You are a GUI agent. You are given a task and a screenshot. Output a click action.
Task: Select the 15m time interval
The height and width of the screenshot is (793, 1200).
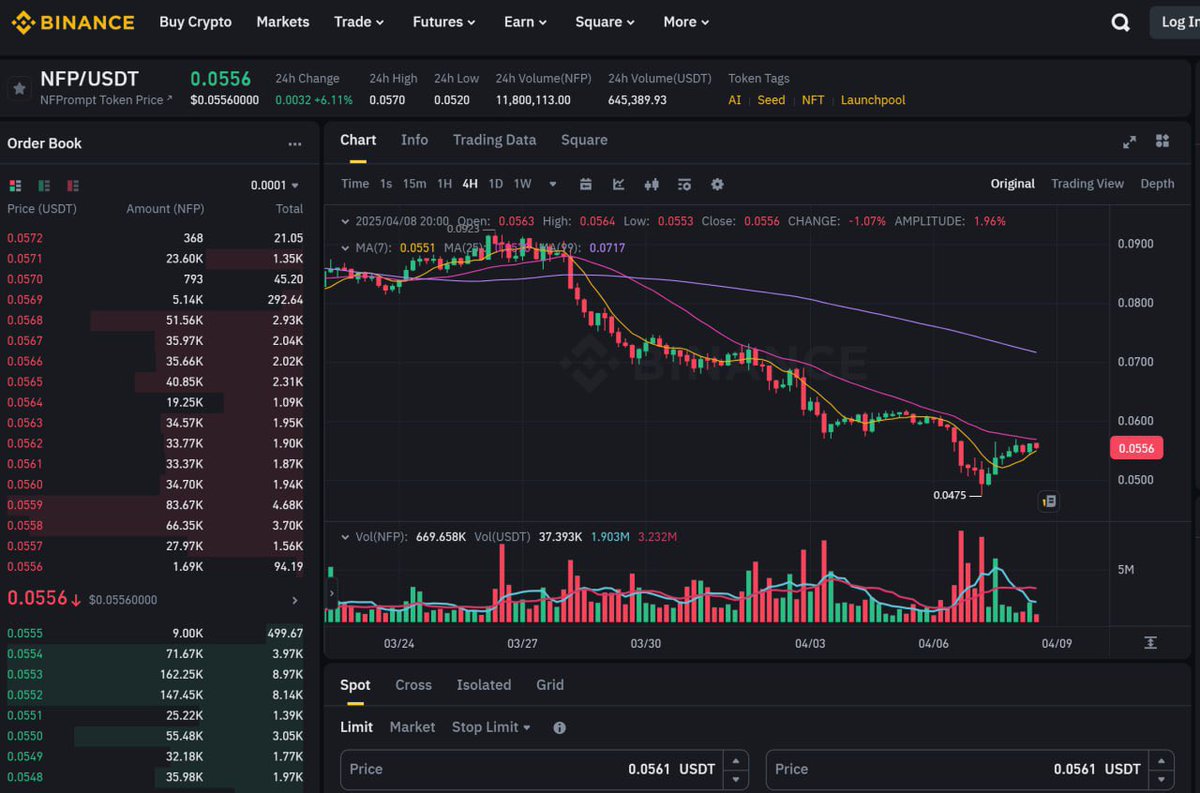click(414, 184)
